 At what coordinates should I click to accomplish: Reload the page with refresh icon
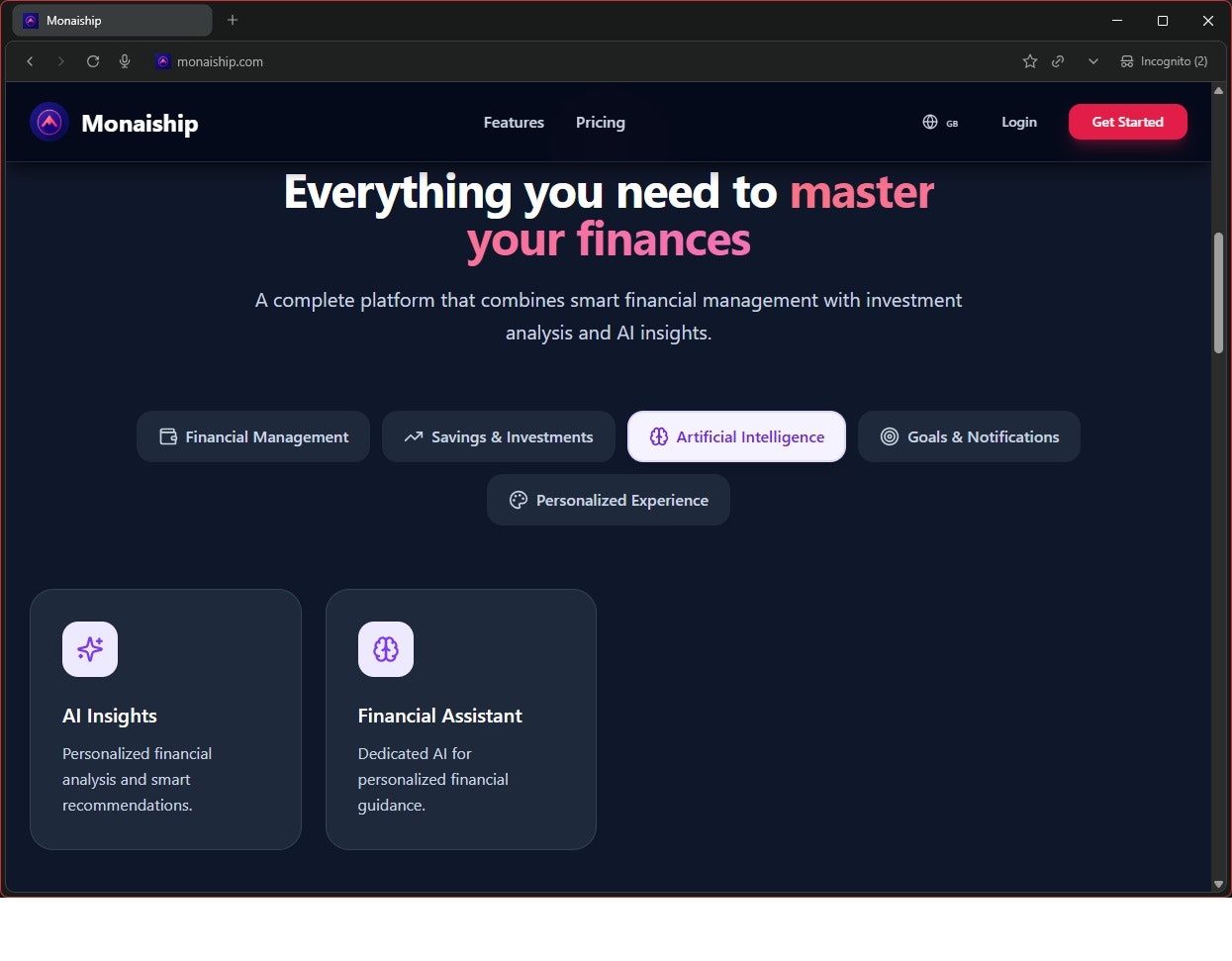93,61
